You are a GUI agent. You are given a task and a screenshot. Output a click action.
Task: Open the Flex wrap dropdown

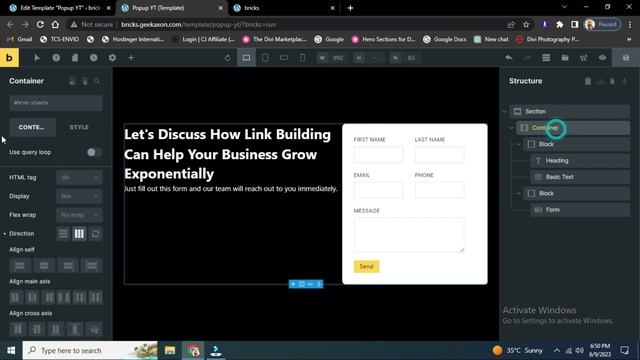tap(79, 215)
